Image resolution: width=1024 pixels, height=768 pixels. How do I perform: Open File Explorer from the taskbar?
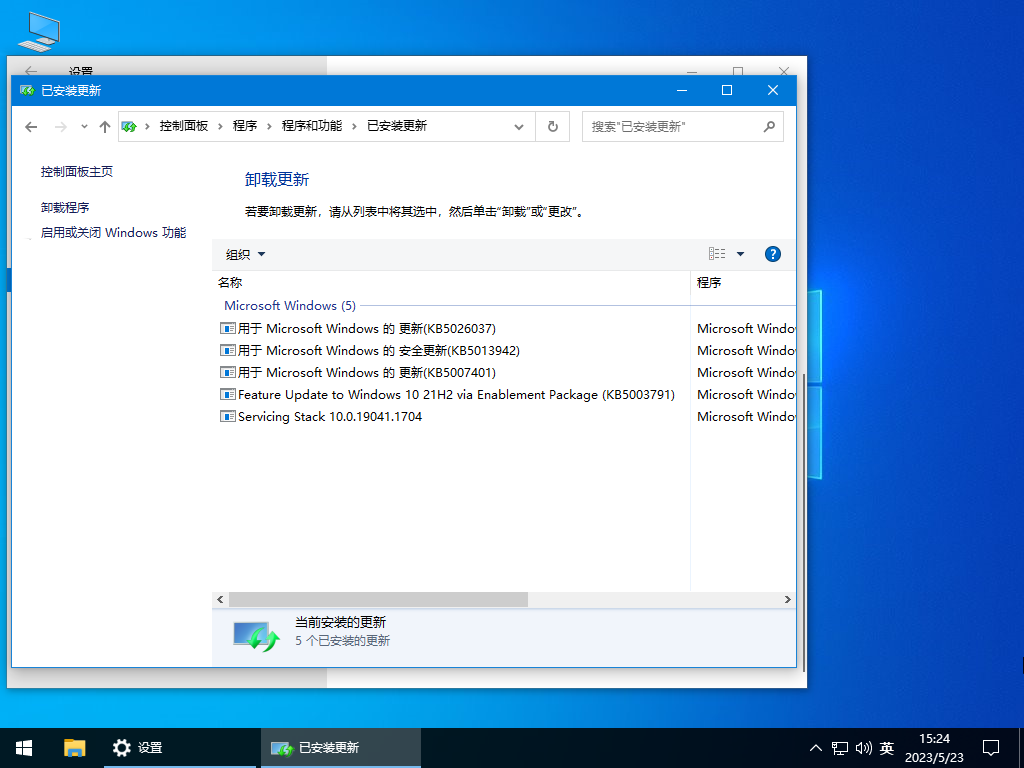pyautogui.click(x=74, y=747)
